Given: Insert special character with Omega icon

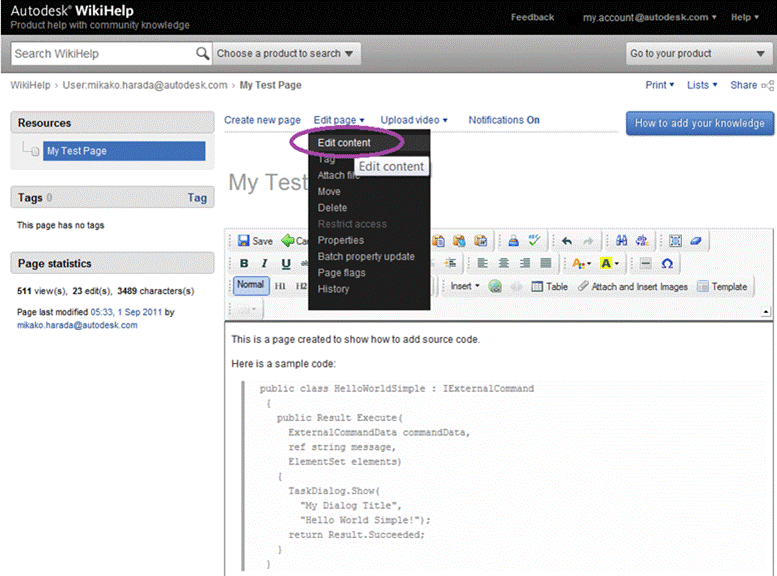Looking at the screenshot, I should (667, 263).
